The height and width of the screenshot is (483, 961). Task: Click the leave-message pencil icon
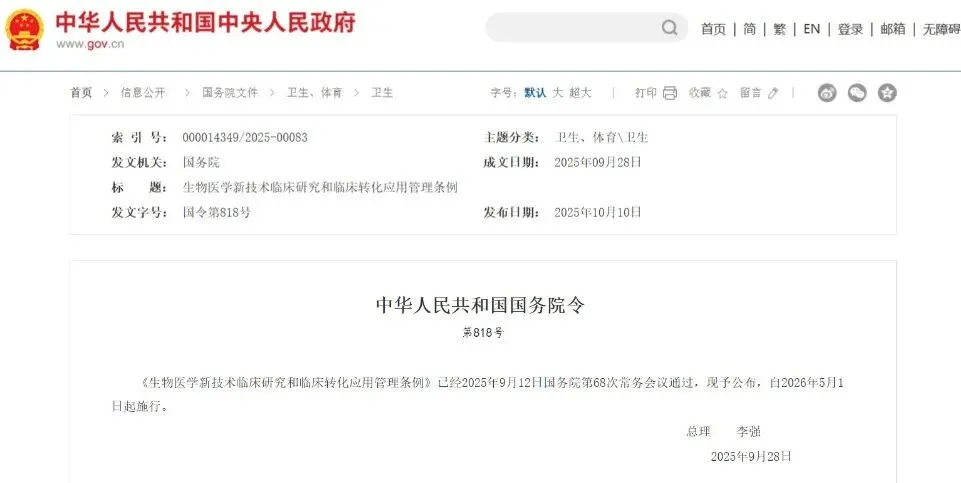click(x=773, y=93)
